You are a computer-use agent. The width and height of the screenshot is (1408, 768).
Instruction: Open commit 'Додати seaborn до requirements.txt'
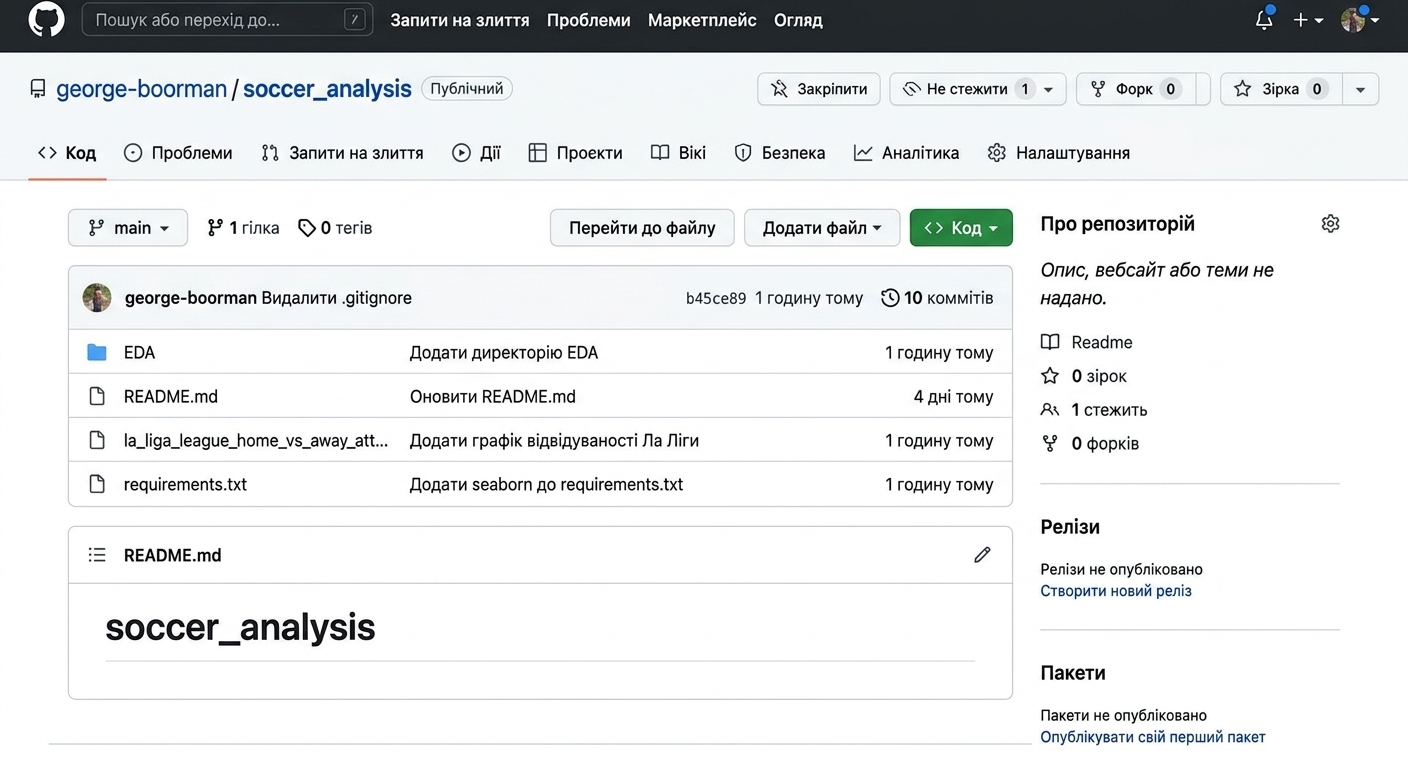point(547,484)
